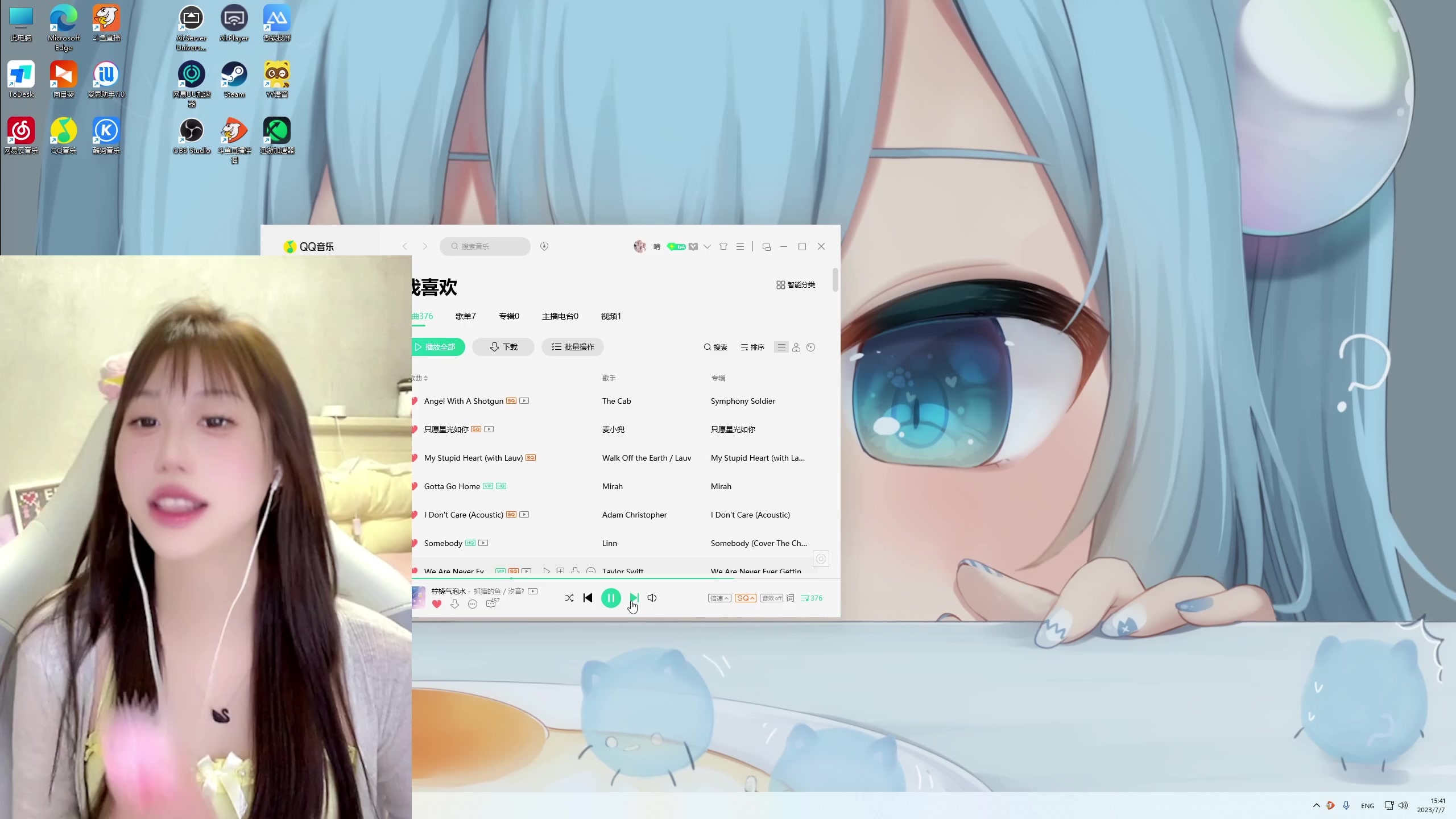This screenshot has width=1456, height=819.
Task: Show hidden system tray icons
Action: pos(1316,805)
